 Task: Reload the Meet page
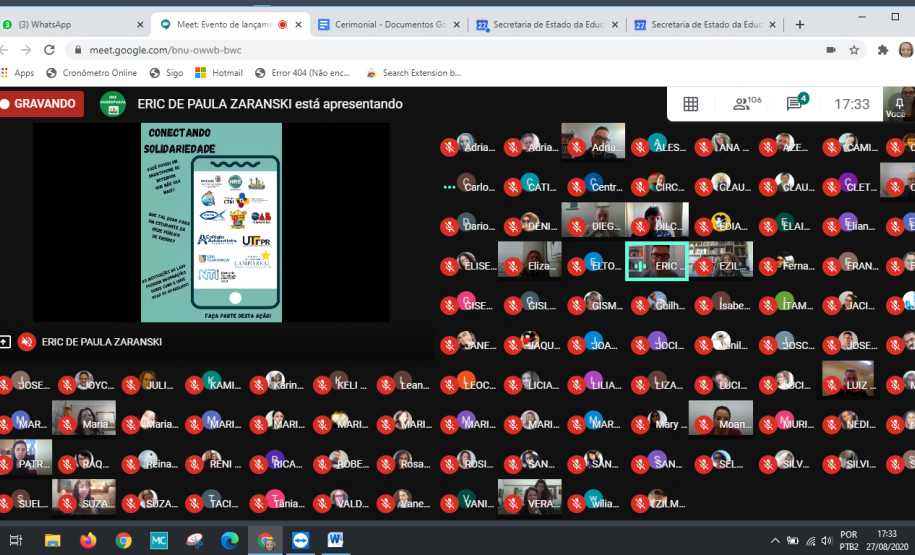pos(49,50)
